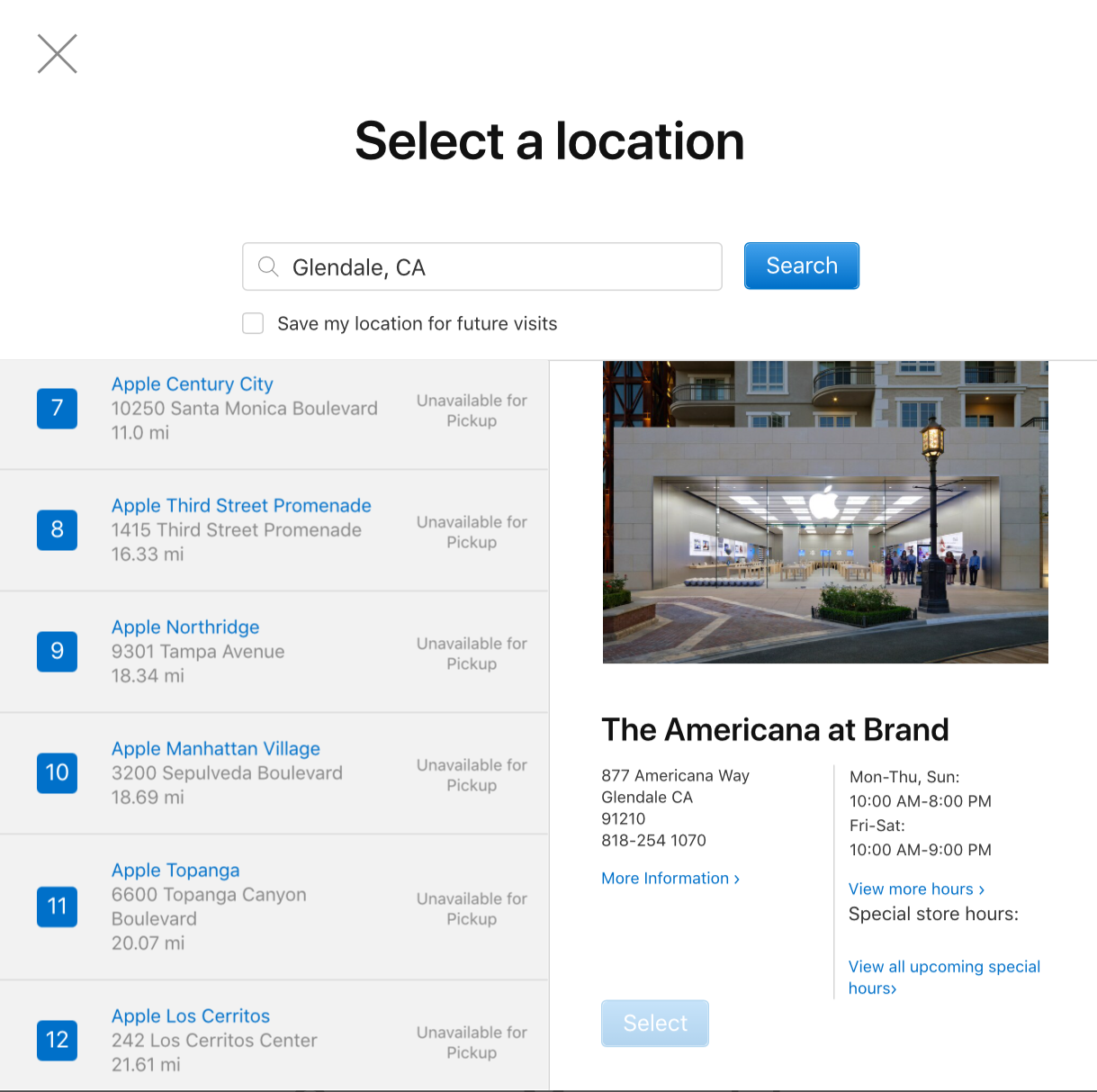The height and width of the screenshot is (1092, 1097).
Task: Click the Select button for this store
Action: click(x=655, y=1024)
